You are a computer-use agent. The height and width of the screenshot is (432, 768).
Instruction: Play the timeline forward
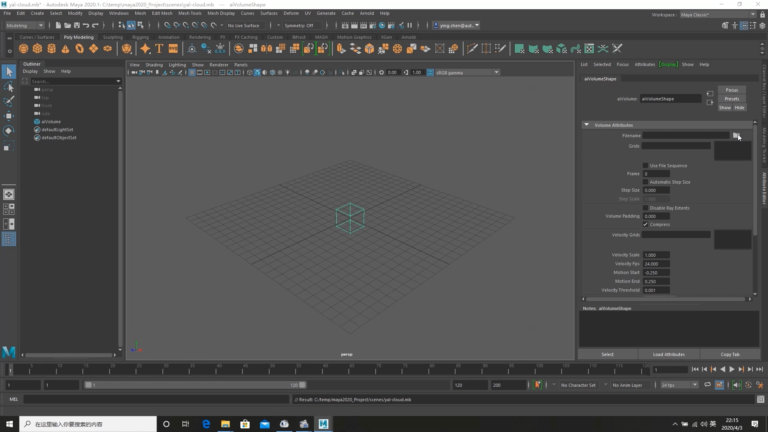tap(732, 370)
